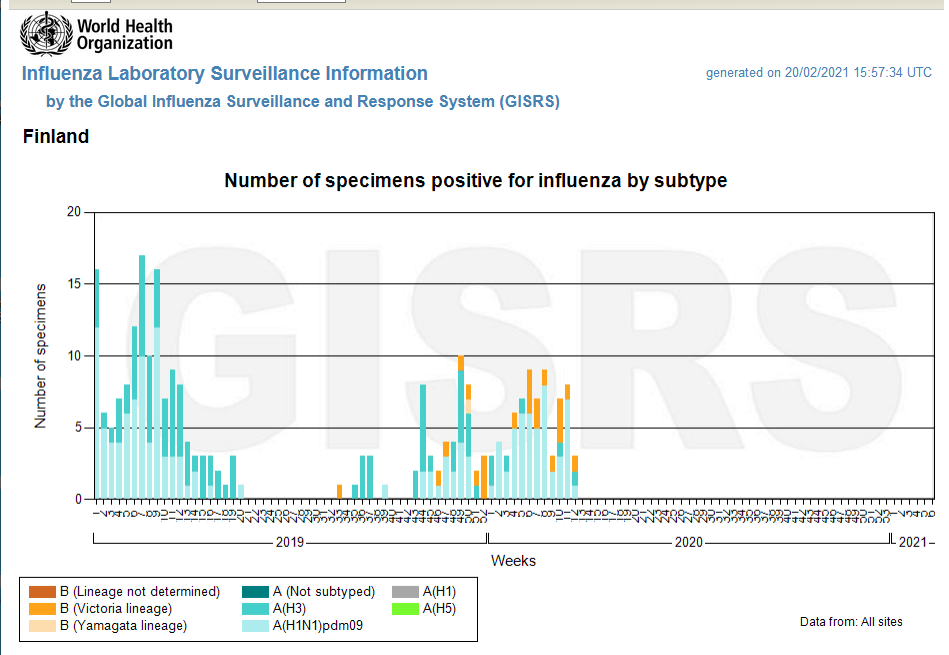Click the Global Influenza Surveillance and Response System subtitle
This screenshot has width=949, height=655.
click(x=303, y=102)
